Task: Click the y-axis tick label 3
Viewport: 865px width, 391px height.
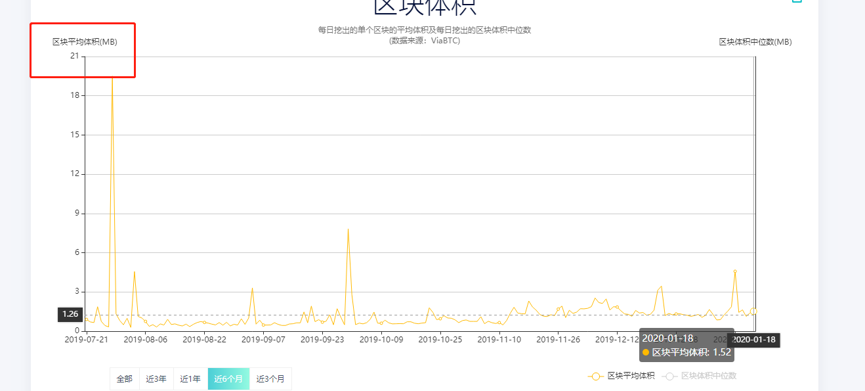Action: (77, 292)
